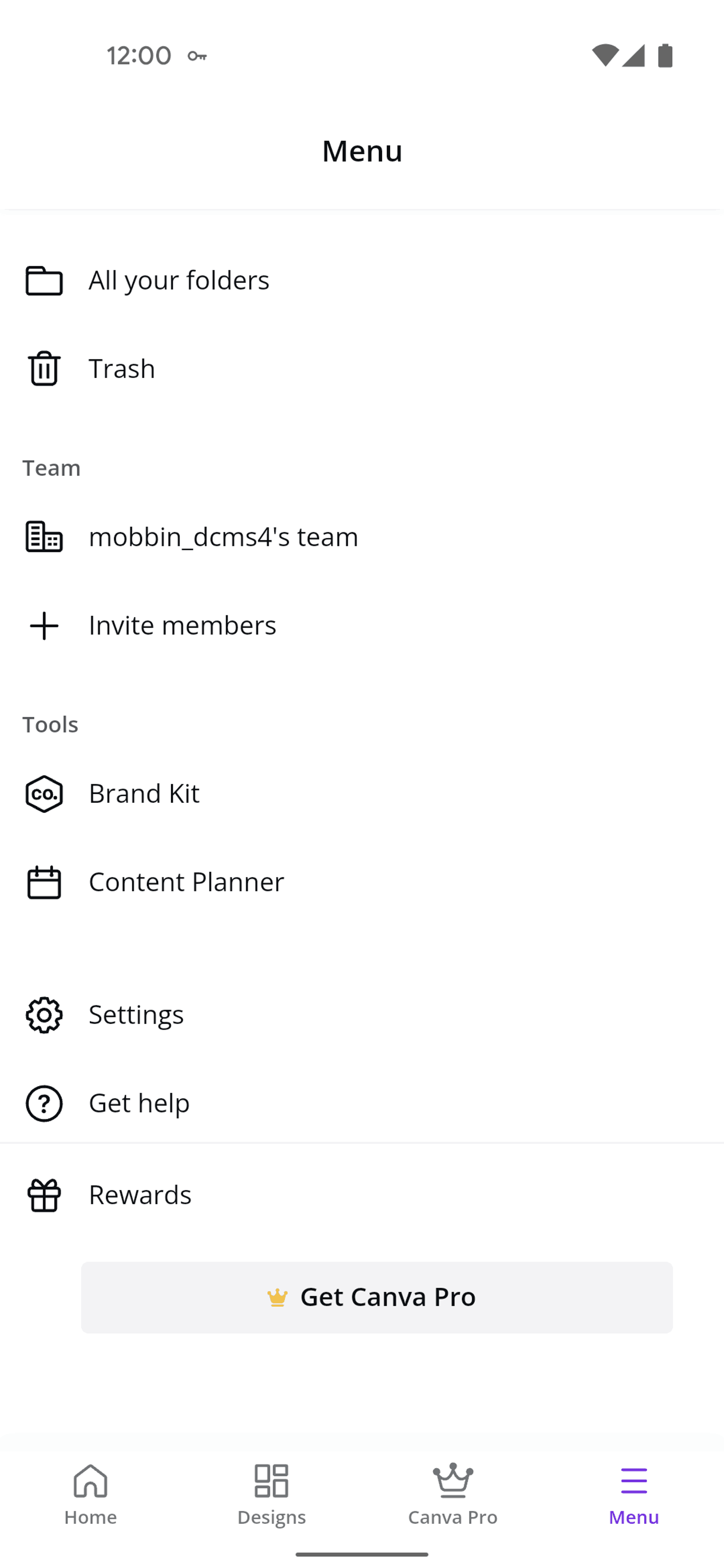Switch to the Canva Pro tab
The height and width of the screenshot is (1568, 724).
[452, 1495]
